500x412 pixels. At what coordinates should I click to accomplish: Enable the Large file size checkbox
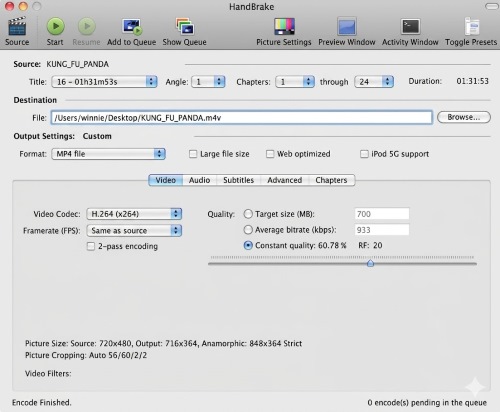pos(193,154)
